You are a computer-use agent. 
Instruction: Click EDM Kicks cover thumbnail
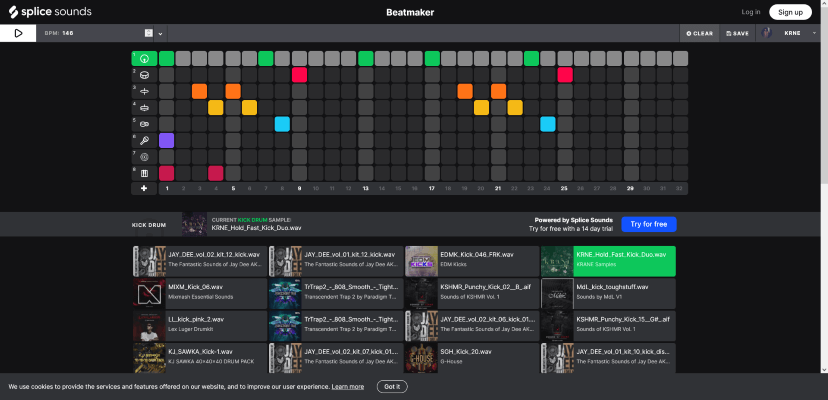point(421,261)
